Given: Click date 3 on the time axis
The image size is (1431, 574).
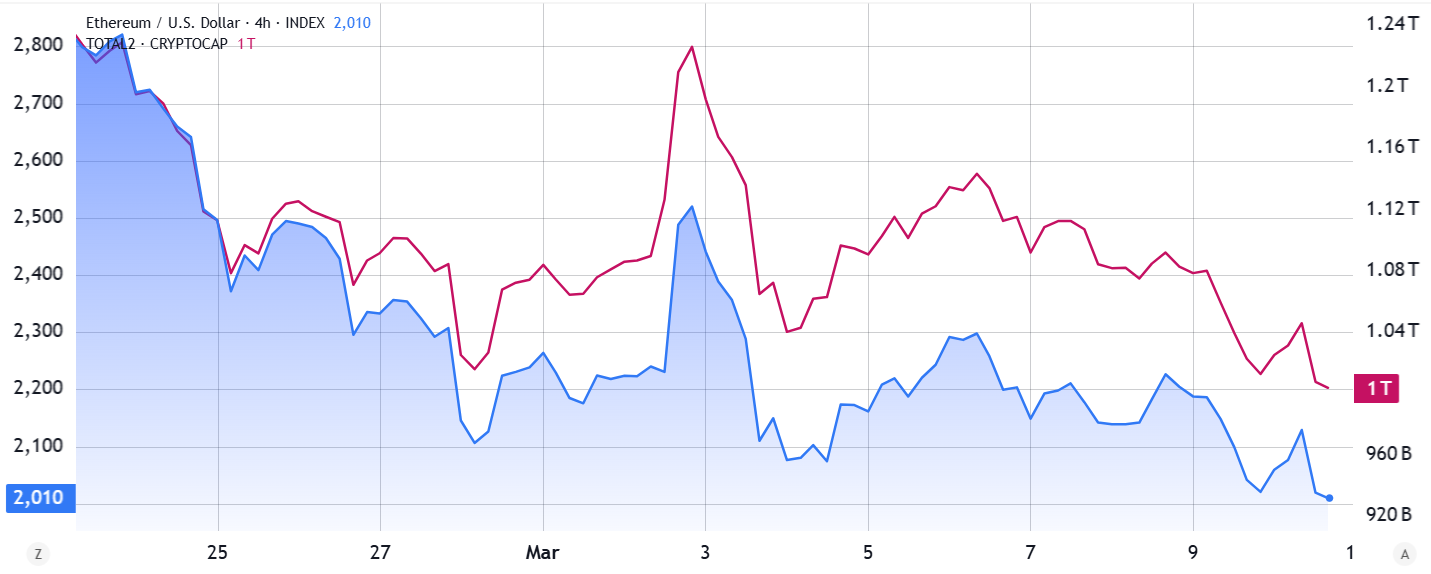Looking at the screenshot, I should click(x=706, y=552).
